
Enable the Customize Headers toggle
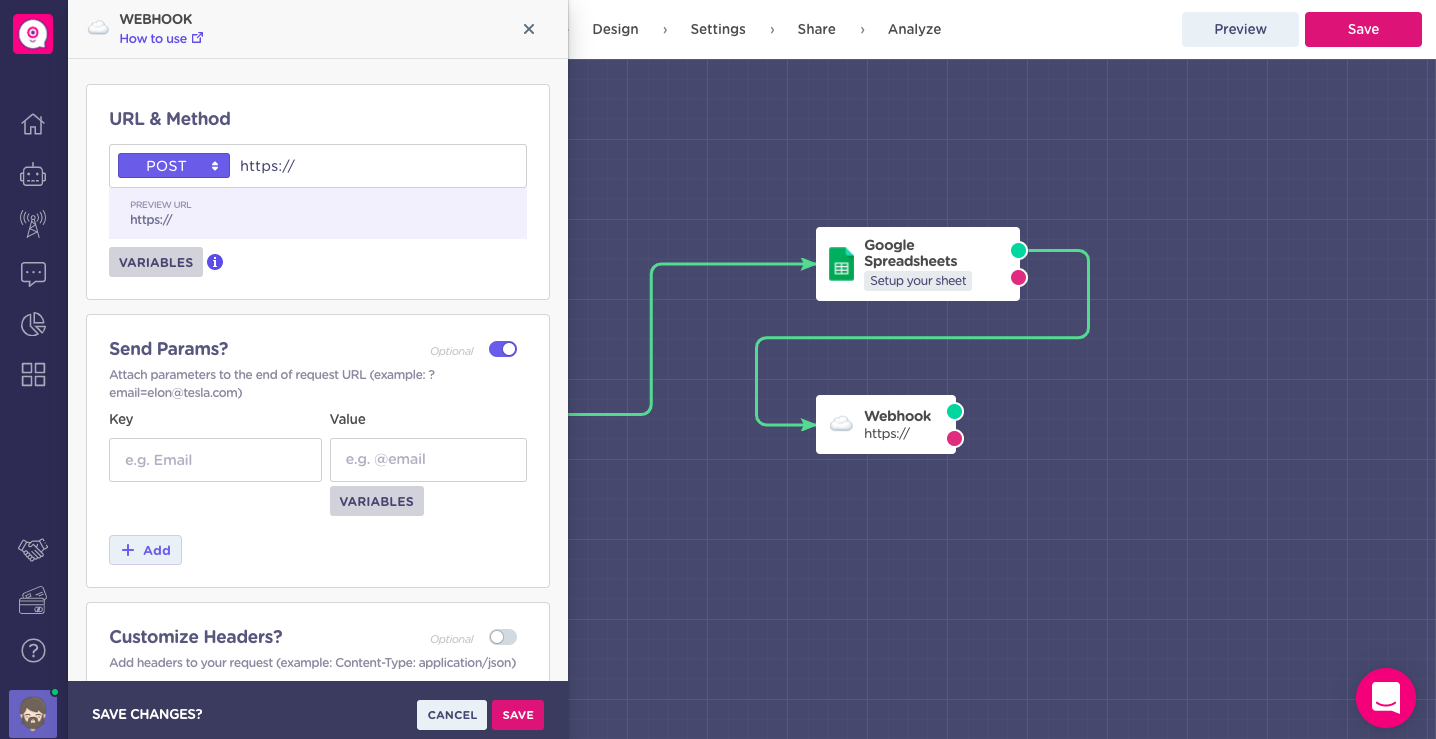pyautogui.click(x=503, y=637)
